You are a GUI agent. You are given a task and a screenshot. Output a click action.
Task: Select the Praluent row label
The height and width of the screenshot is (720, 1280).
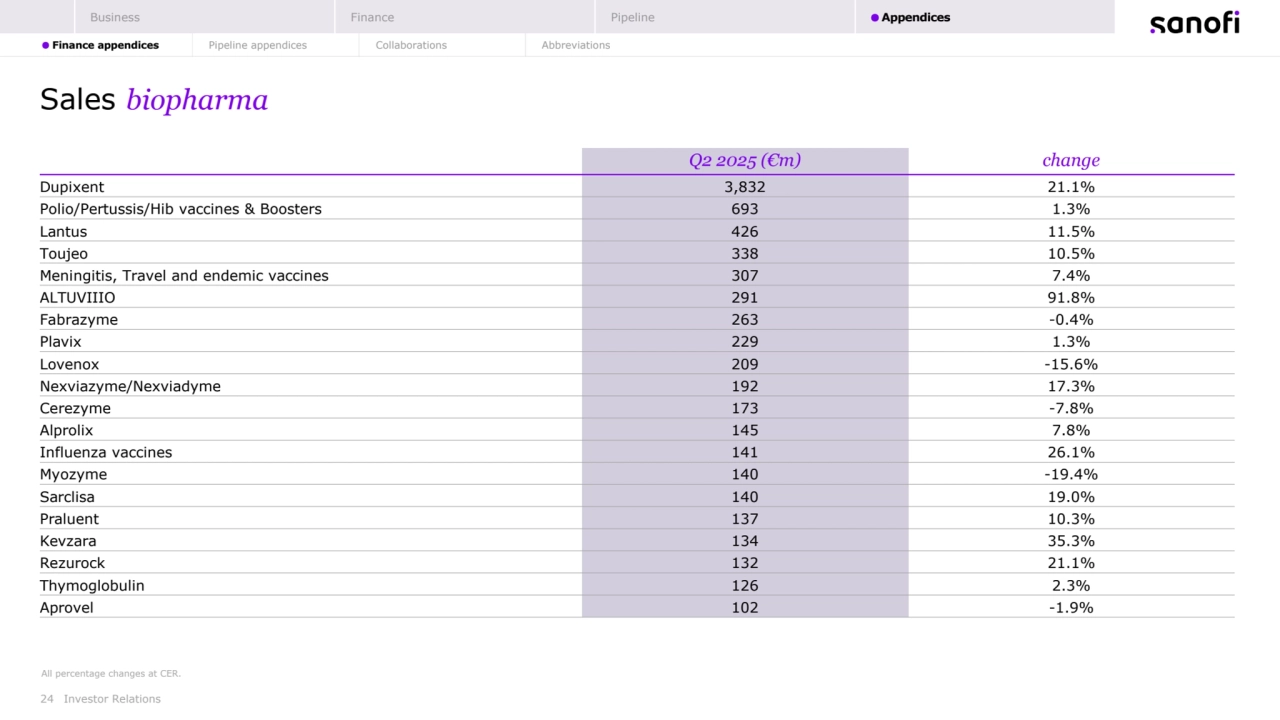coord(69,519)
